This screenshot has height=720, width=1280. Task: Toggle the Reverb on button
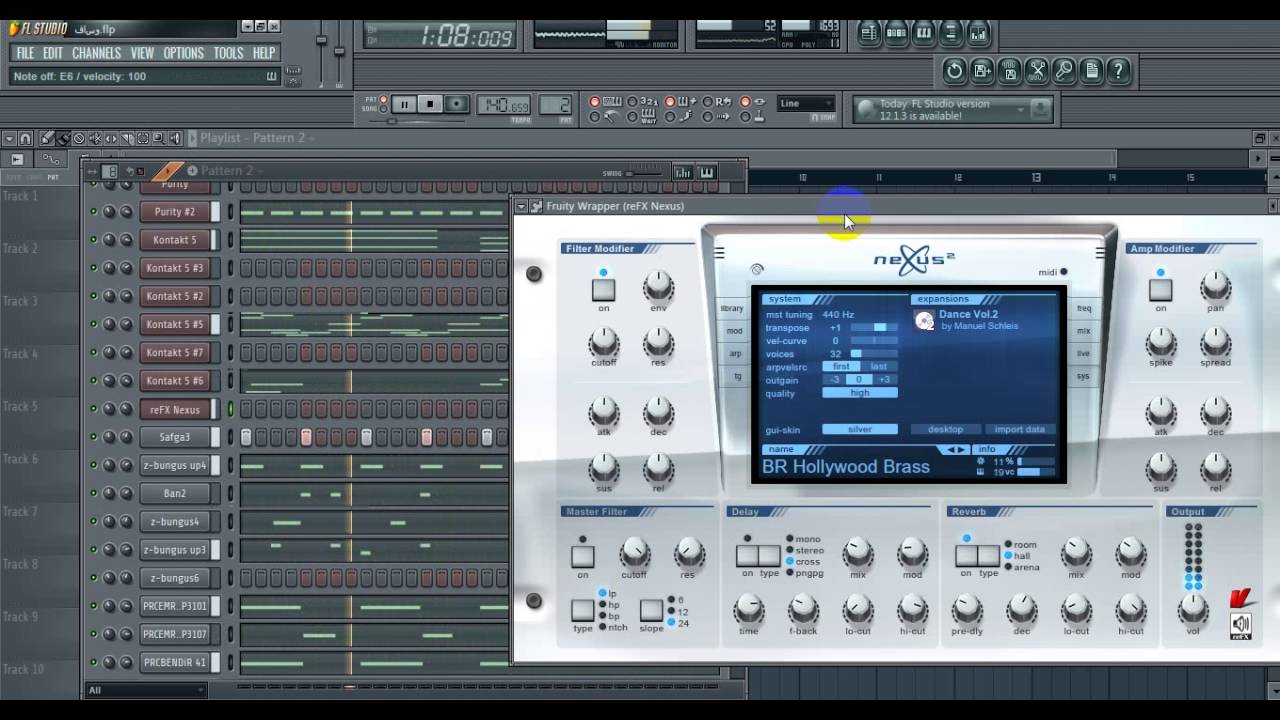pos(965,556)
